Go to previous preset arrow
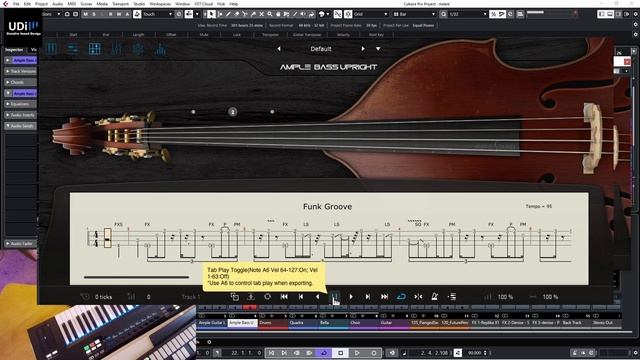This screenshot has width=640, height=360. point(279,49)
